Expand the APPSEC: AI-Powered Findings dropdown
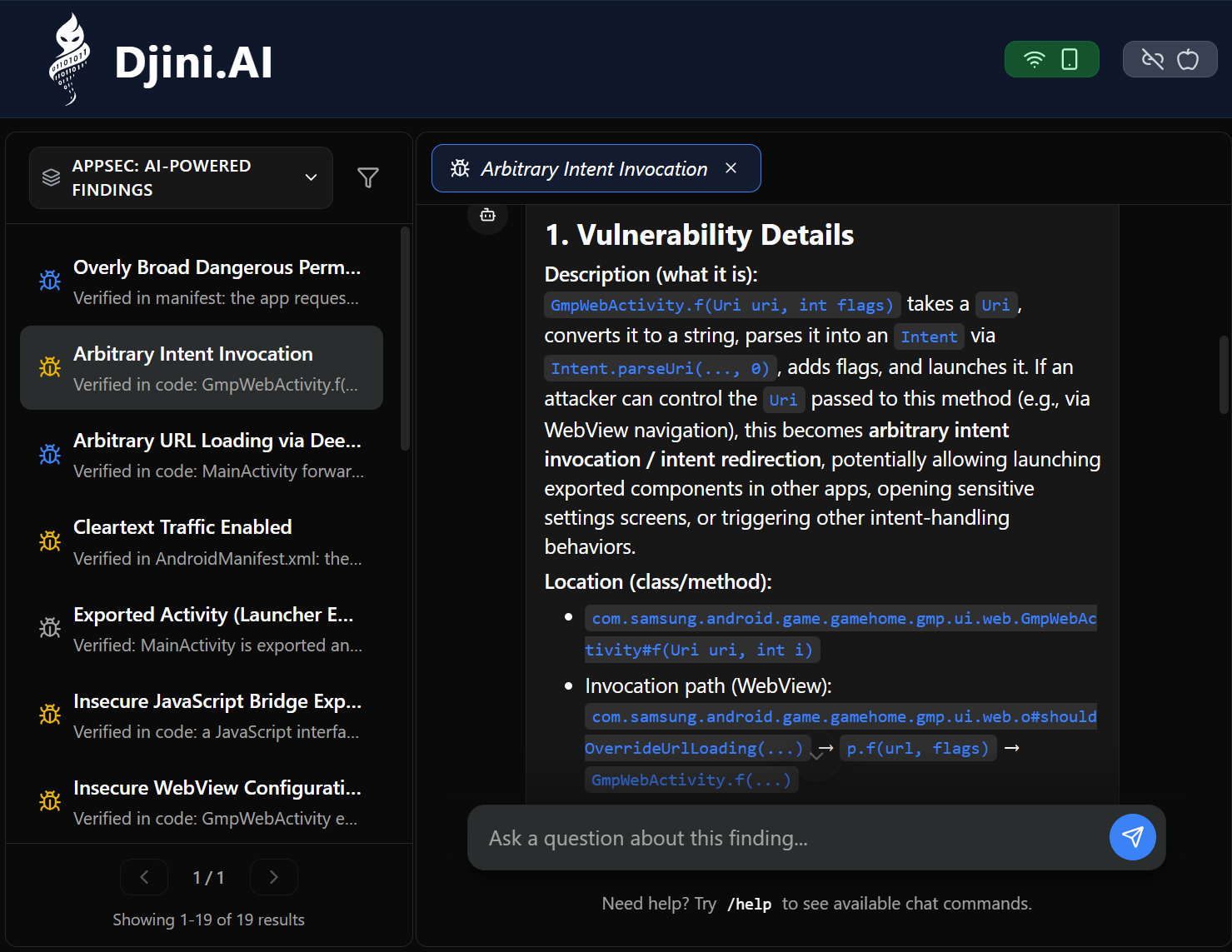1232x952 pixels. pos(181,177)
